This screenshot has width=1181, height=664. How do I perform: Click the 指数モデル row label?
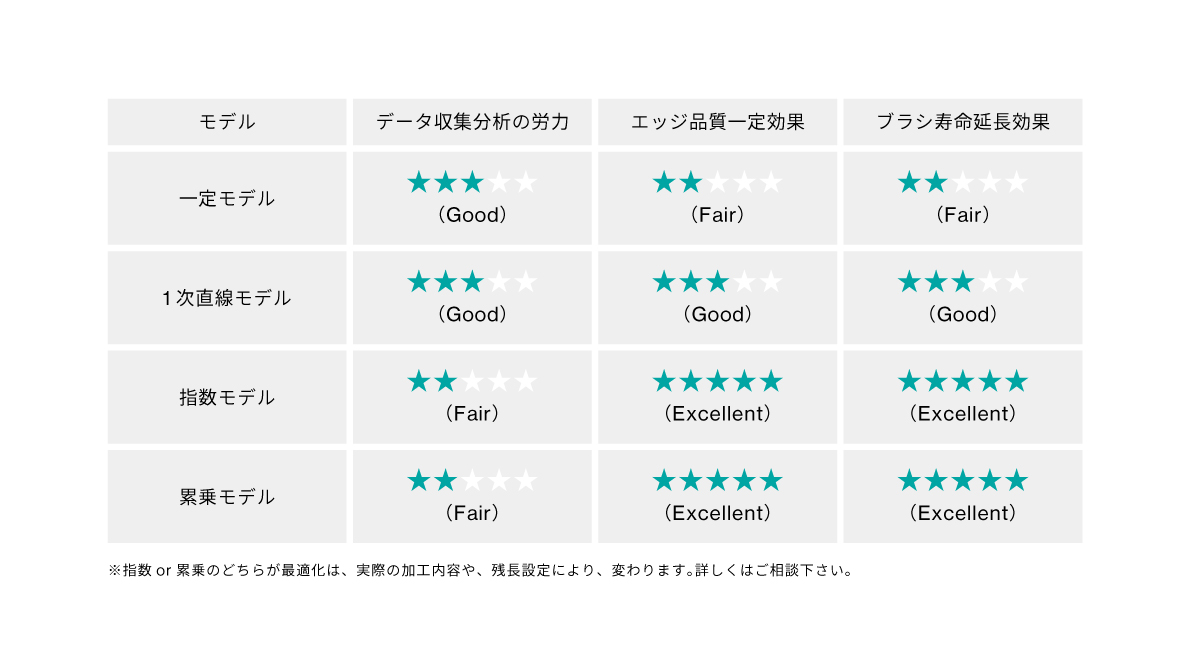227,397
